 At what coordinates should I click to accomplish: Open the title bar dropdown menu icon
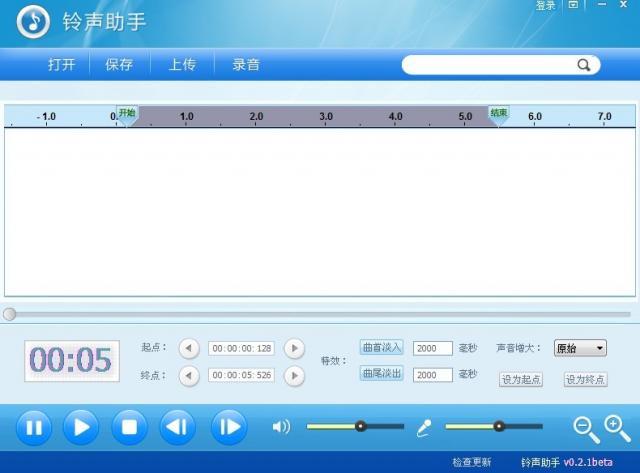coord(573,4)
